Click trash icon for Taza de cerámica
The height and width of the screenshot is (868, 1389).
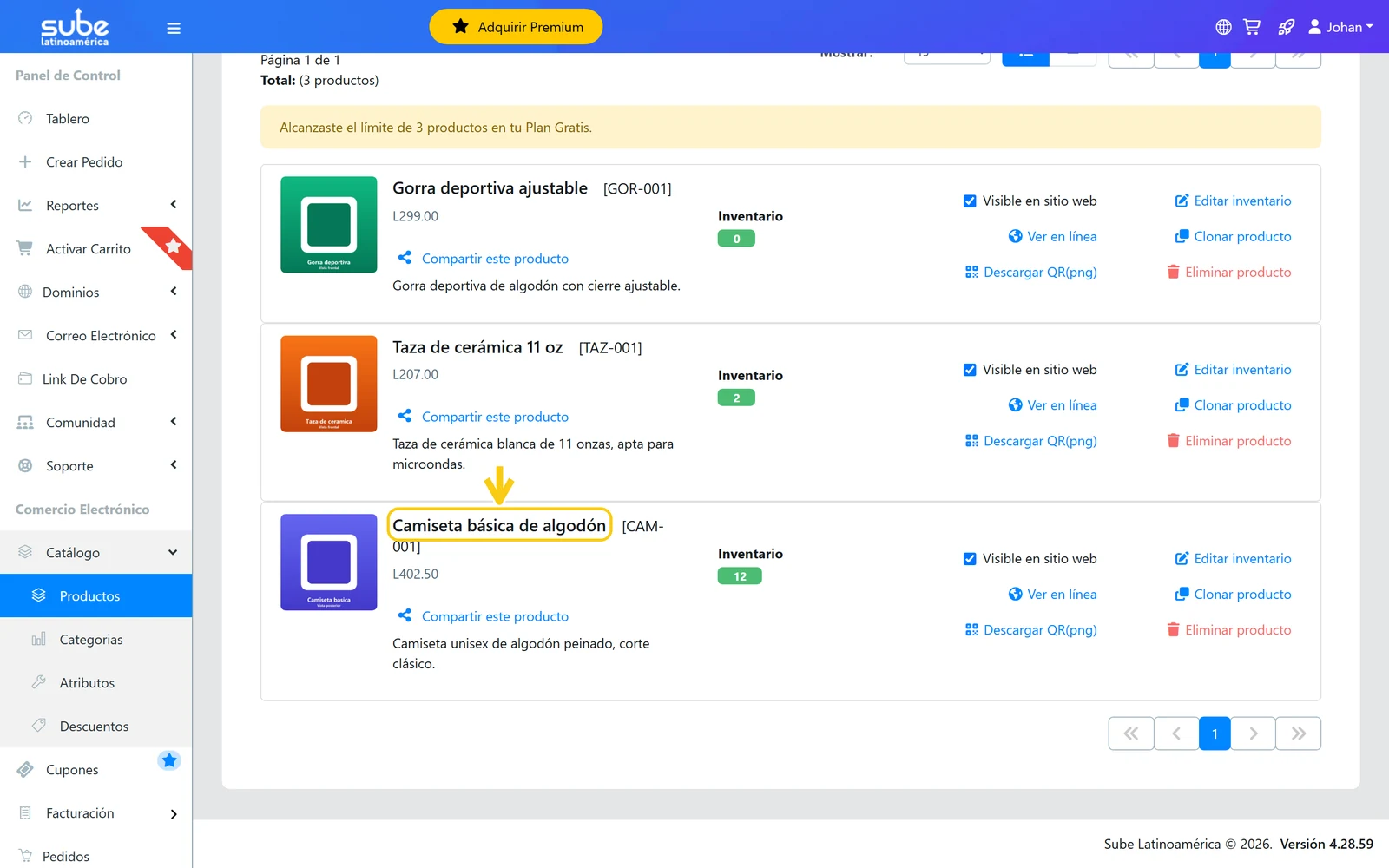(x=1173, y=441)
